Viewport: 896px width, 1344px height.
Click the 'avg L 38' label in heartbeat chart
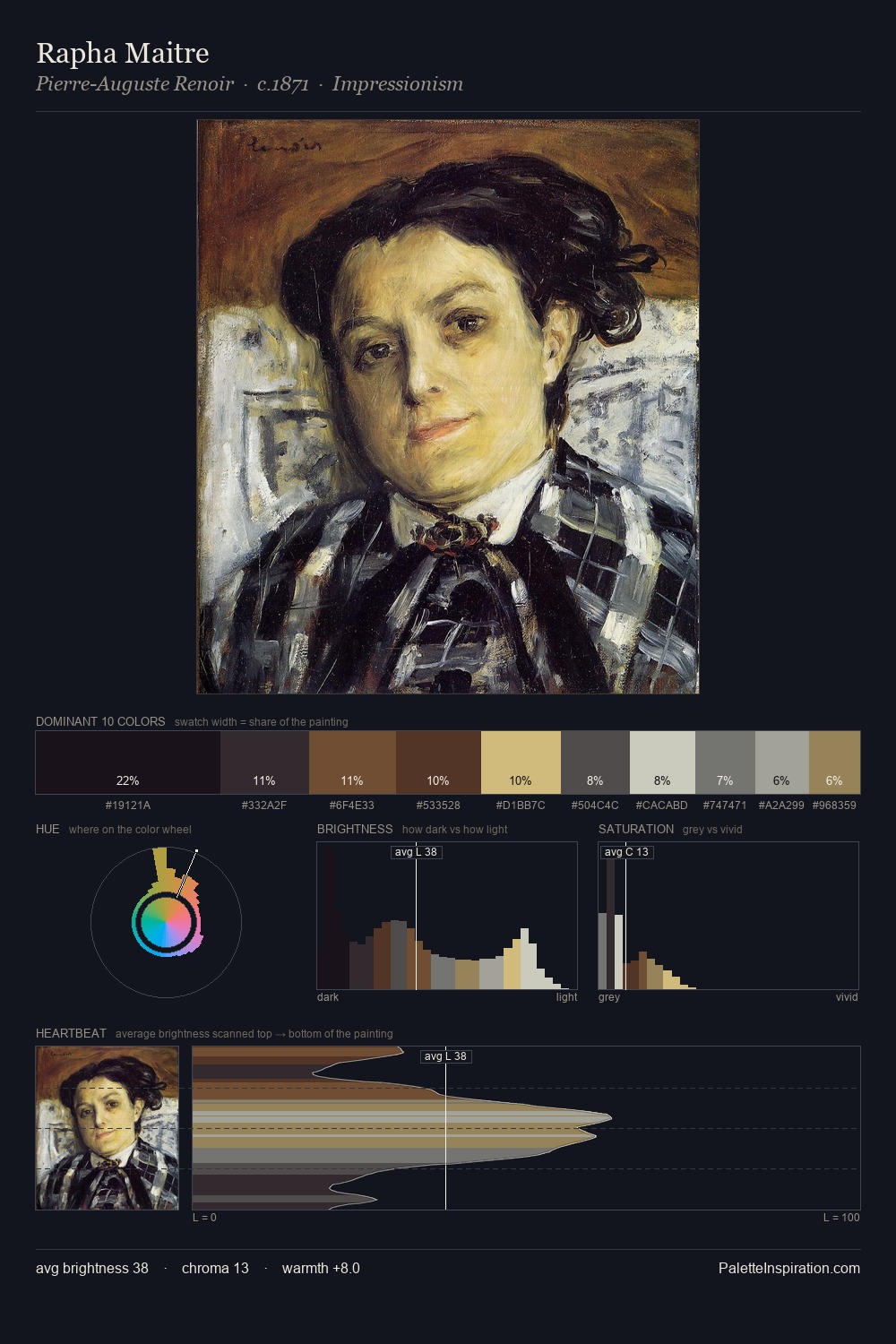(x=446, y=1056)
